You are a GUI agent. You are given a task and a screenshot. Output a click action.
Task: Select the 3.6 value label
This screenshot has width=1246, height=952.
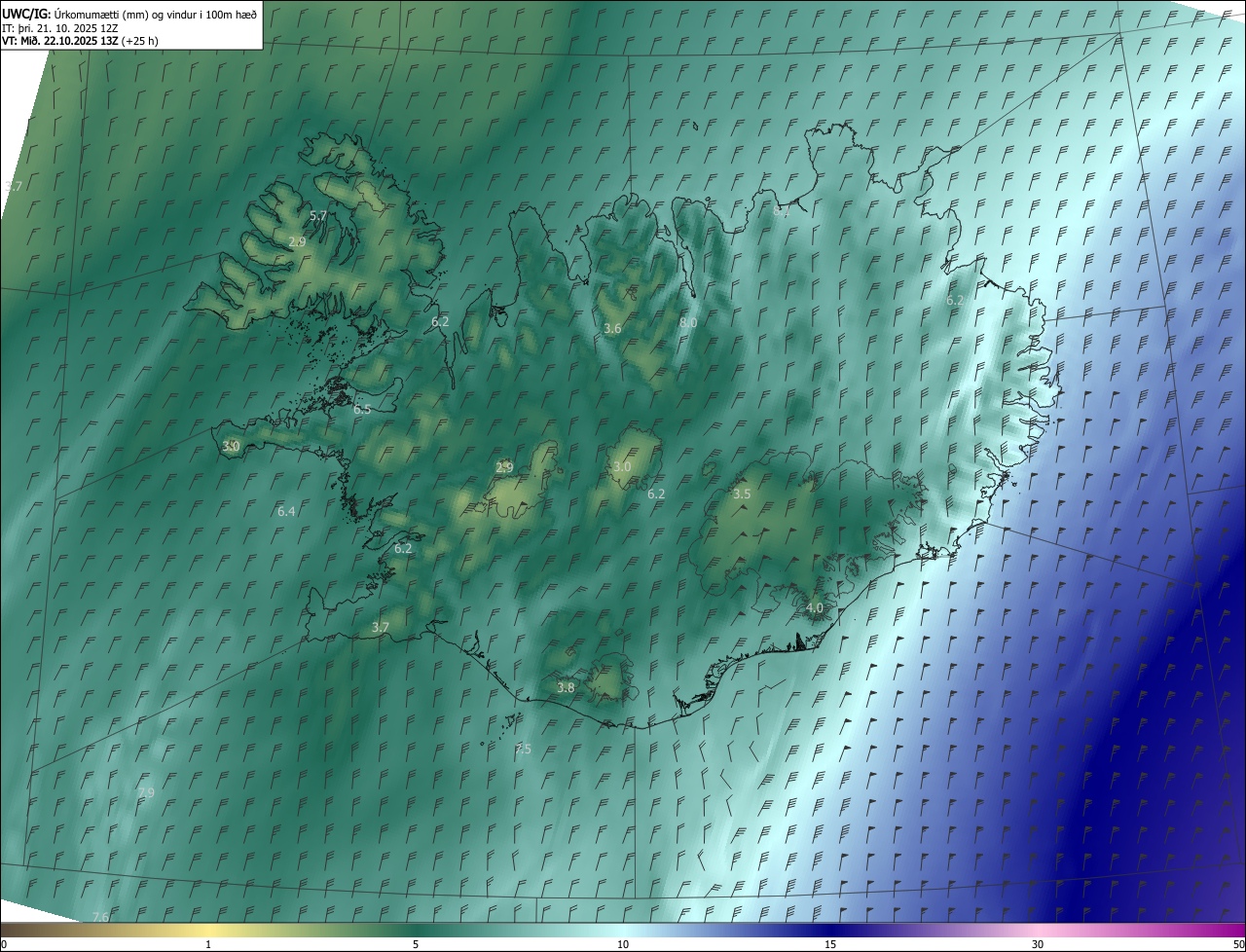coord(612,329)
